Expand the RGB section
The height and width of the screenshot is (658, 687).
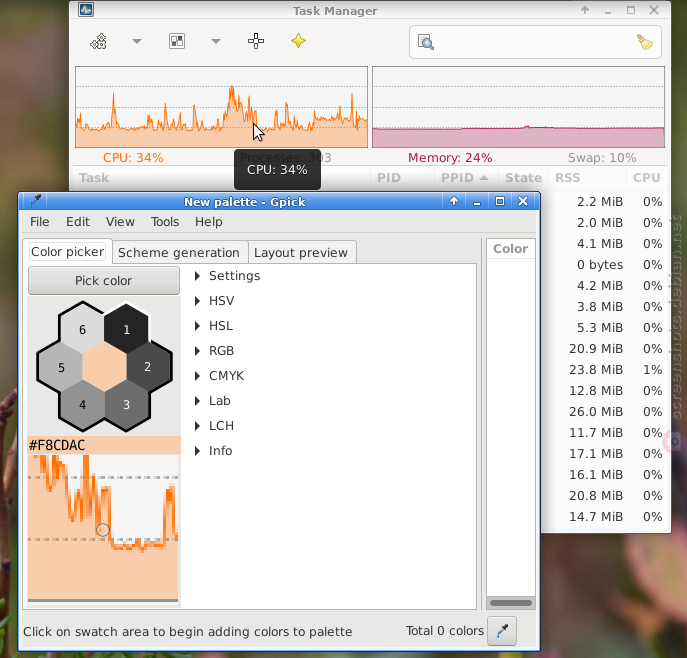pos(215,350)
